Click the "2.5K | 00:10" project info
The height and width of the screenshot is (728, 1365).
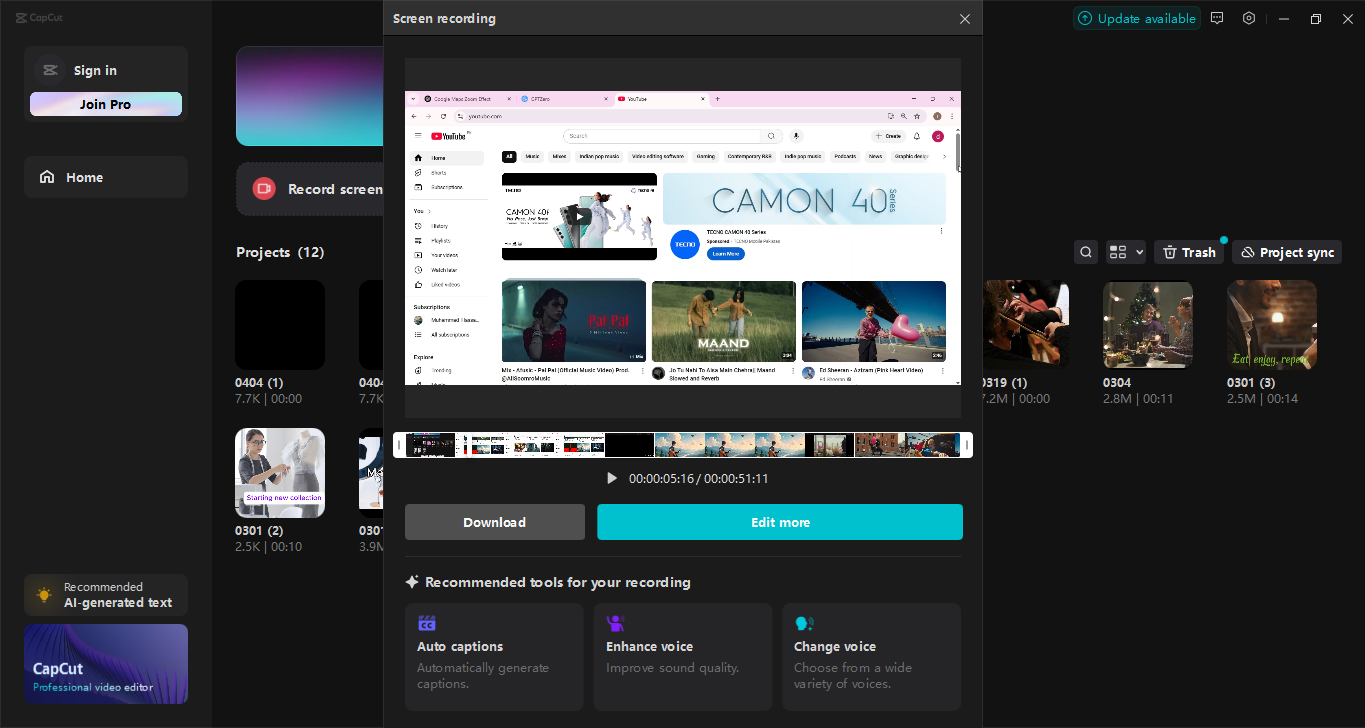coord(268,546)
